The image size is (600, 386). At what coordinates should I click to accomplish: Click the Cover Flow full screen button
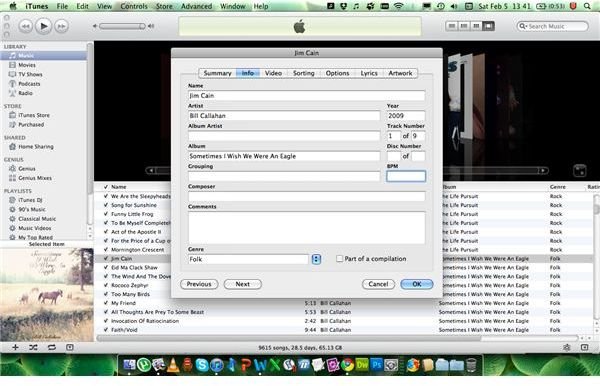click(x=579, y=171)
